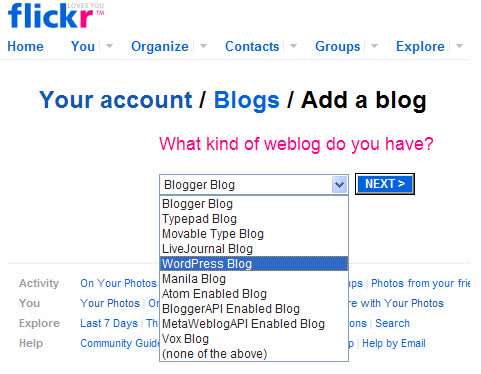
Task: Open Help by Email footer link
Action: [394, 343]
